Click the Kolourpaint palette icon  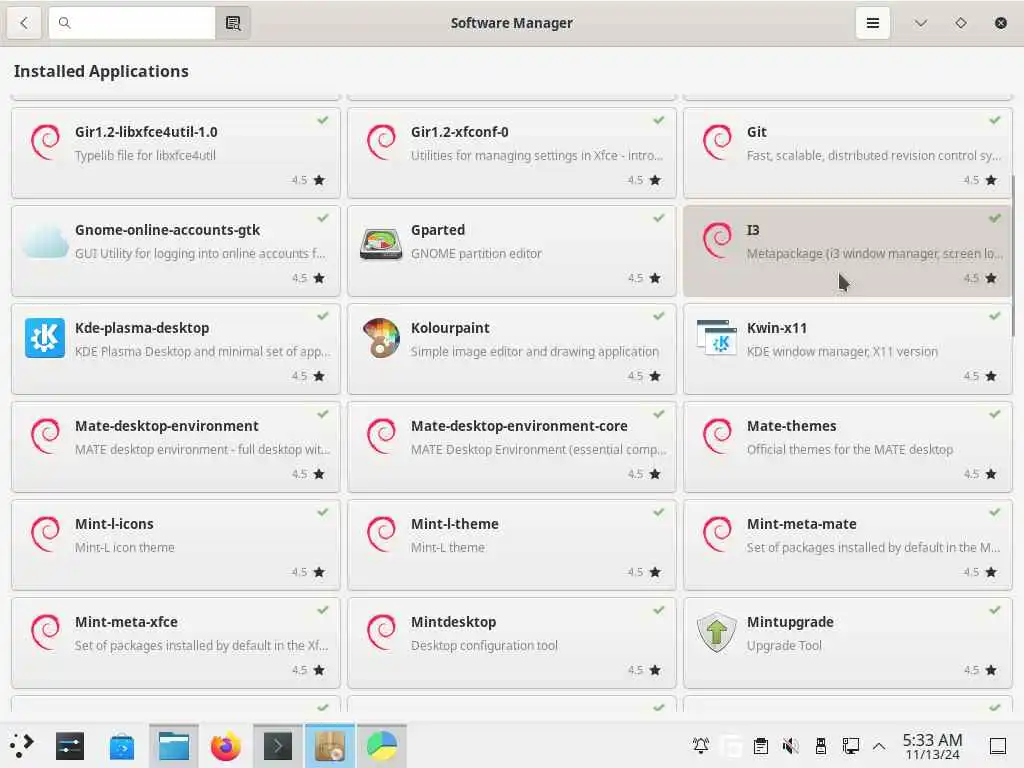381,338
